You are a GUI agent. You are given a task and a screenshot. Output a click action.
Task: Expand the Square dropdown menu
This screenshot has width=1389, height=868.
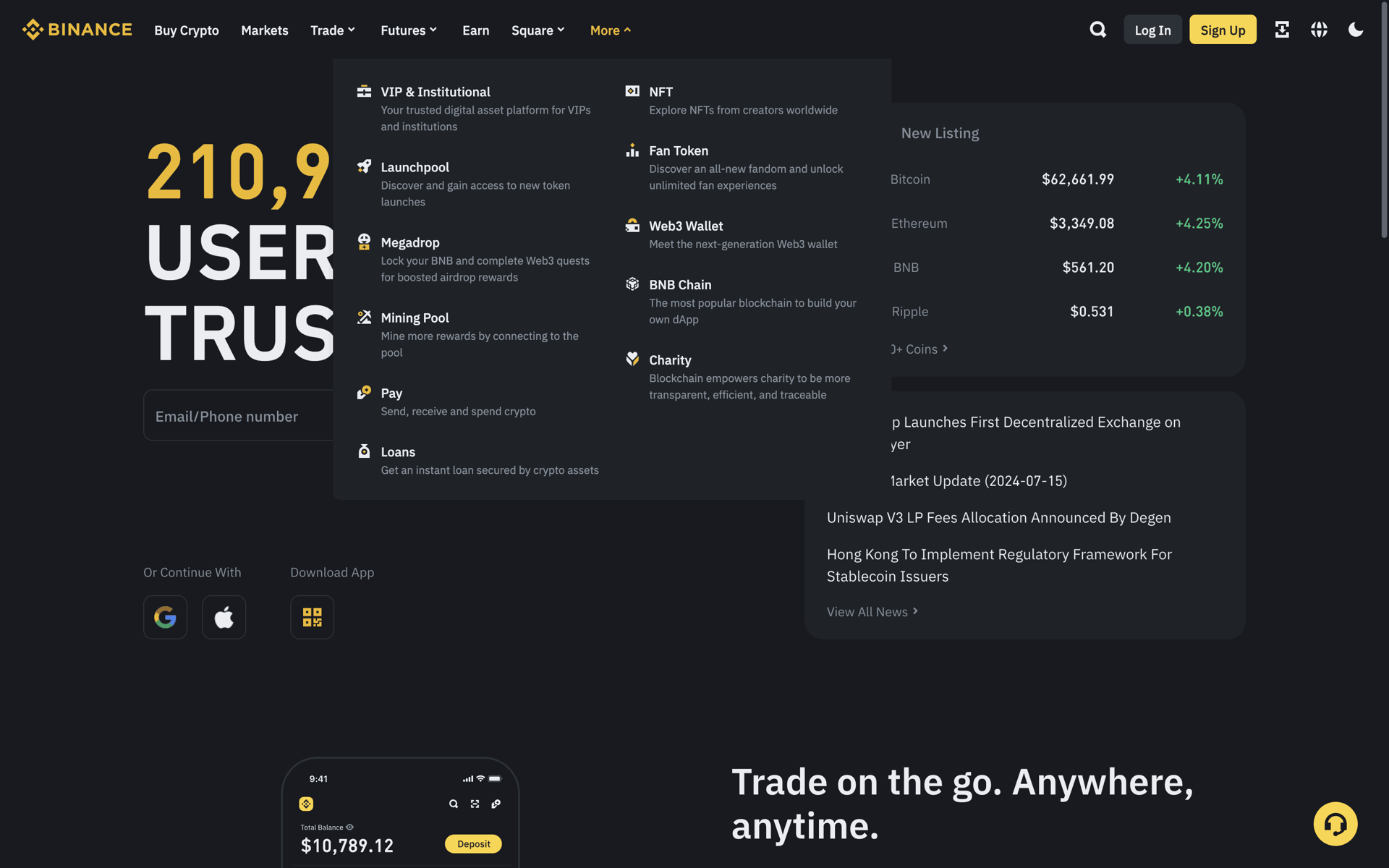(x=538, y=30)
